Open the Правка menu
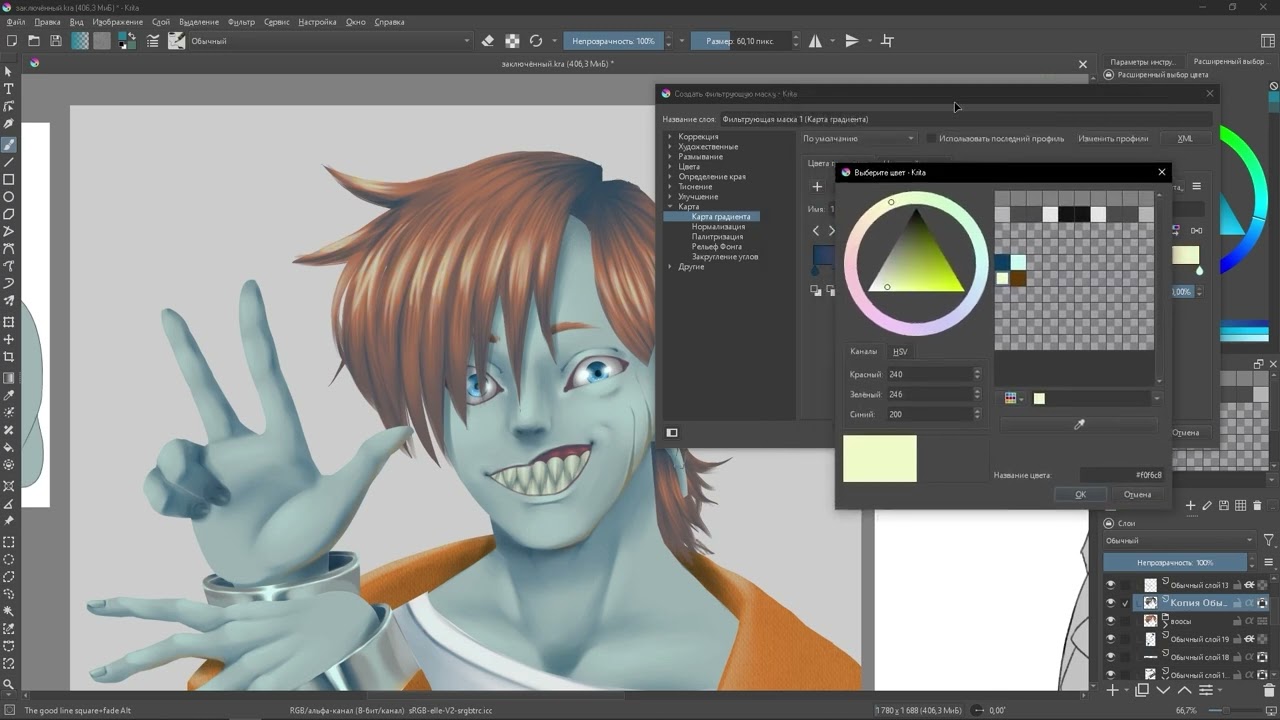The width and height of the screenshot is (1280, 720). [x=47, y=22]
